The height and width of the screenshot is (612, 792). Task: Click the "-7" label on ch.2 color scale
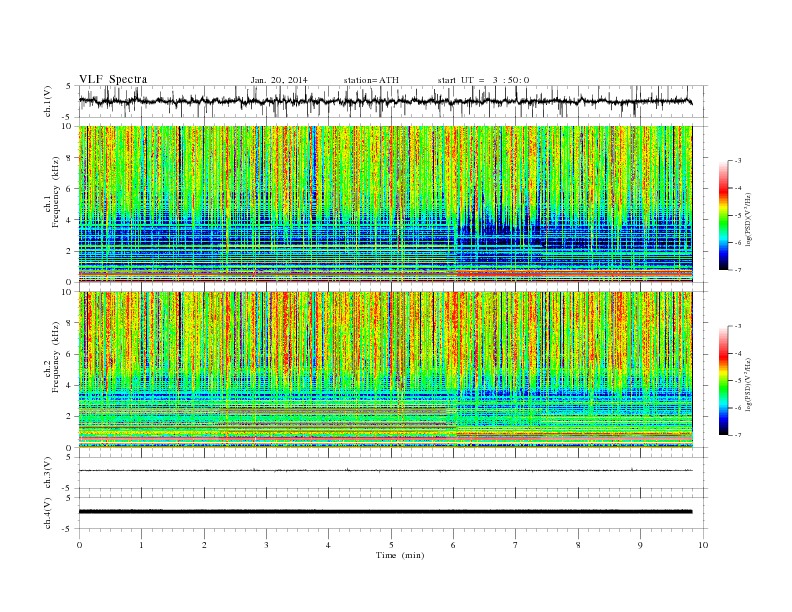[x=738, y=435]
